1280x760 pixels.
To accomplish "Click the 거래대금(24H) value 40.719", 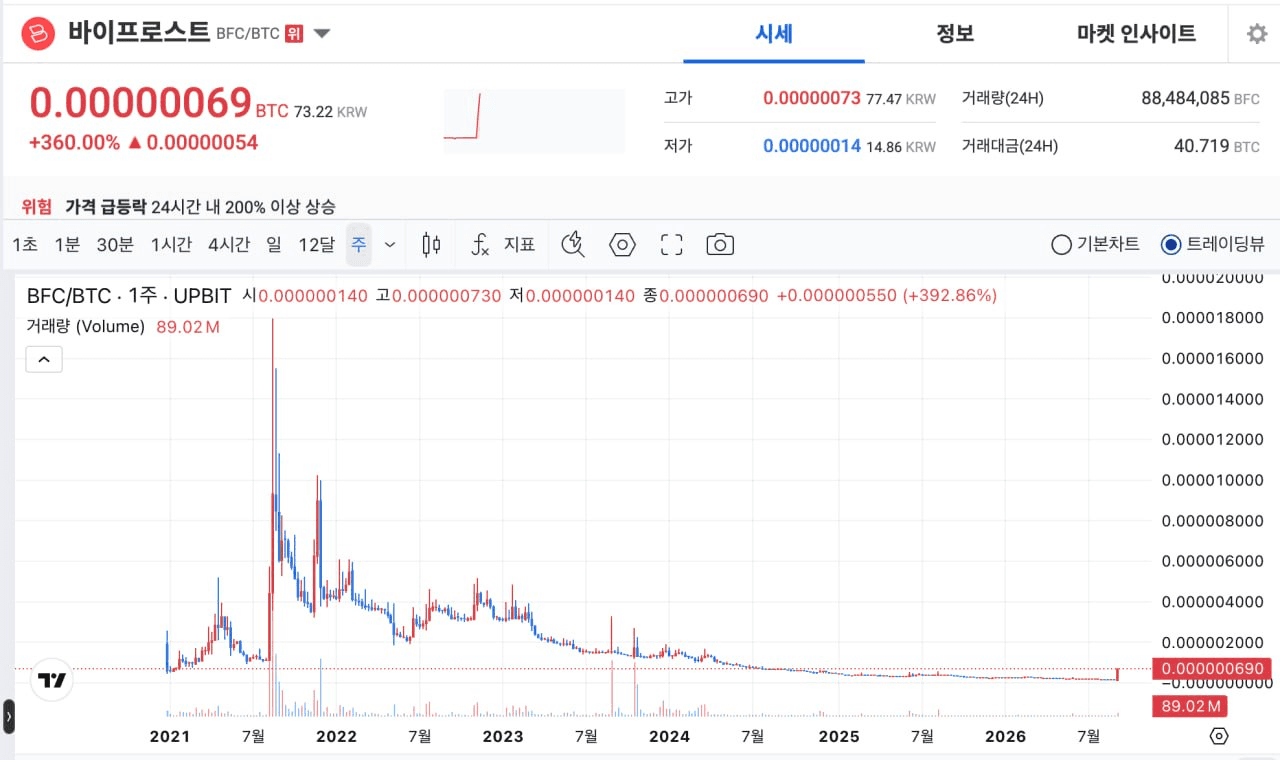I will click(x=1201, y=146).
